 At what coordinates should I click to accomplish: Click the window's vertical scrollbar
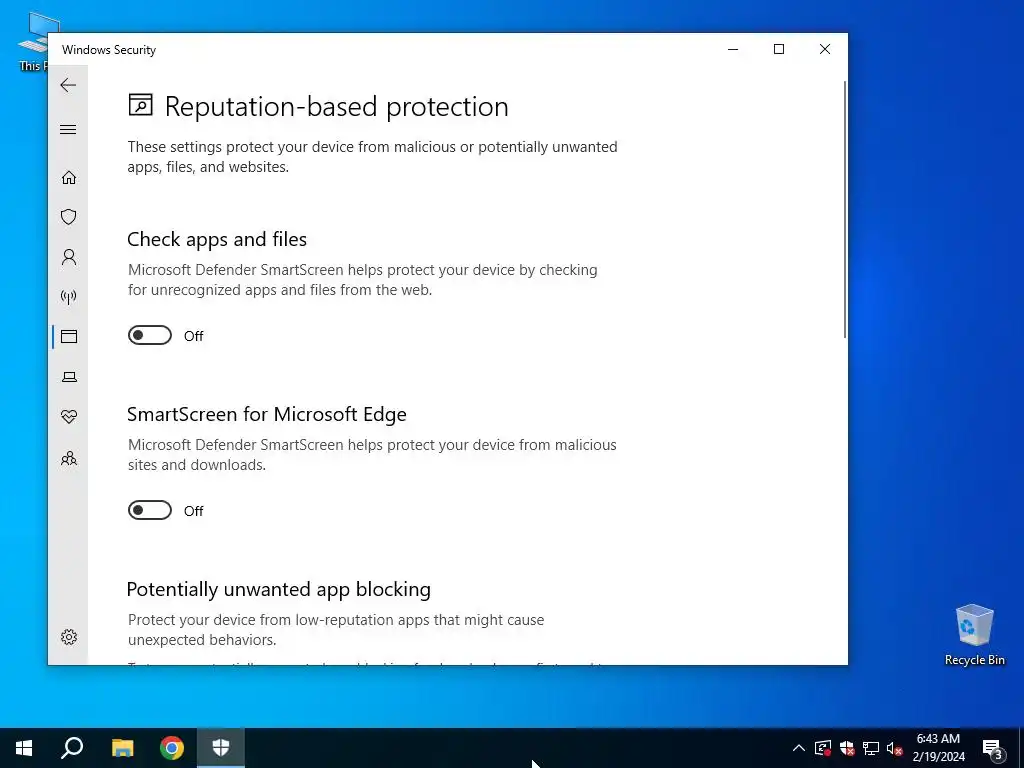tap(845, 209)
